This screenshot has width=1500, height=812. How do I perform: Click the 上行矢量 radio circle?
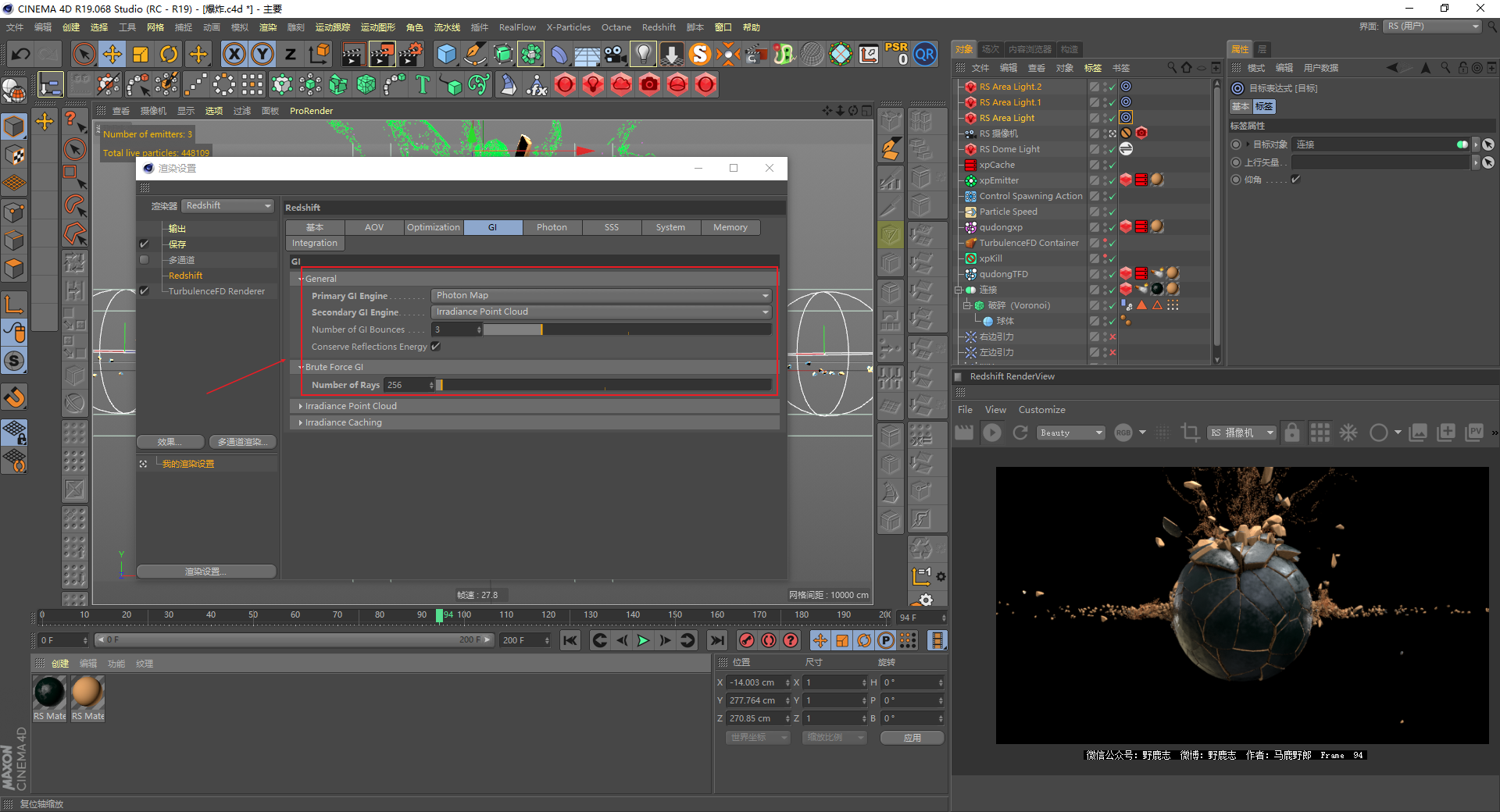(1236, 162)
